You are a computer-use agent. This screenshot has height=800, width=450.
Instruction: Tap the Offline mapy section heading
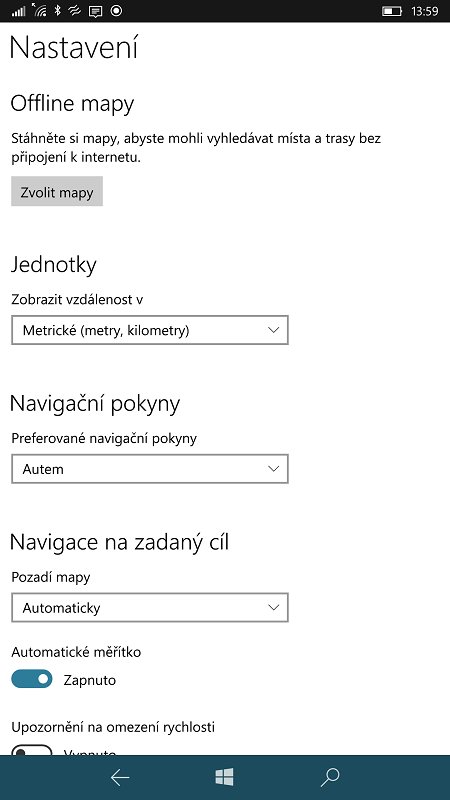click(x=72, y=104)
